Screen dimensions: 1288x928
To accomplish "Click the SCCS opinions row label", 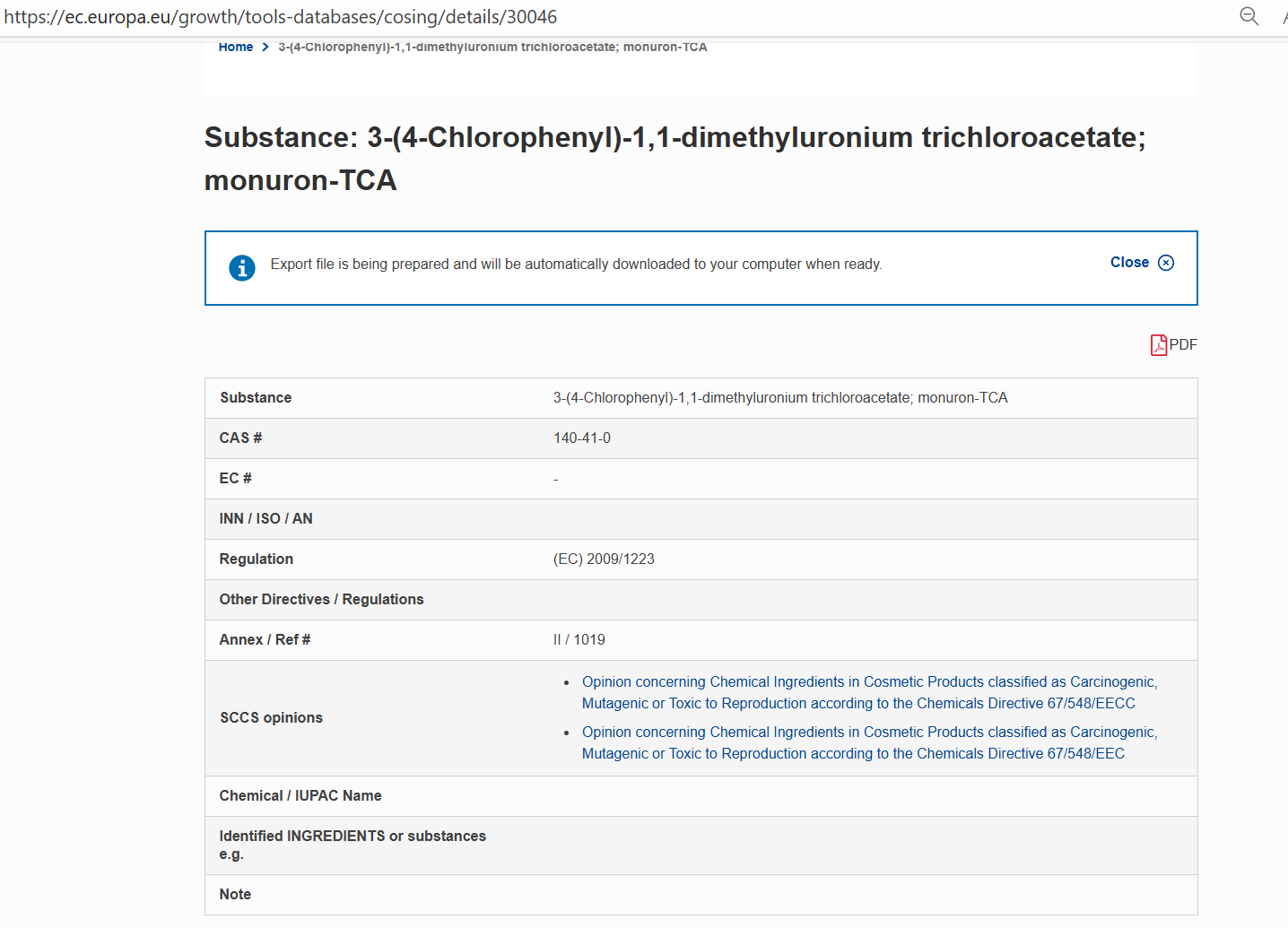I will tap(271, 718).
